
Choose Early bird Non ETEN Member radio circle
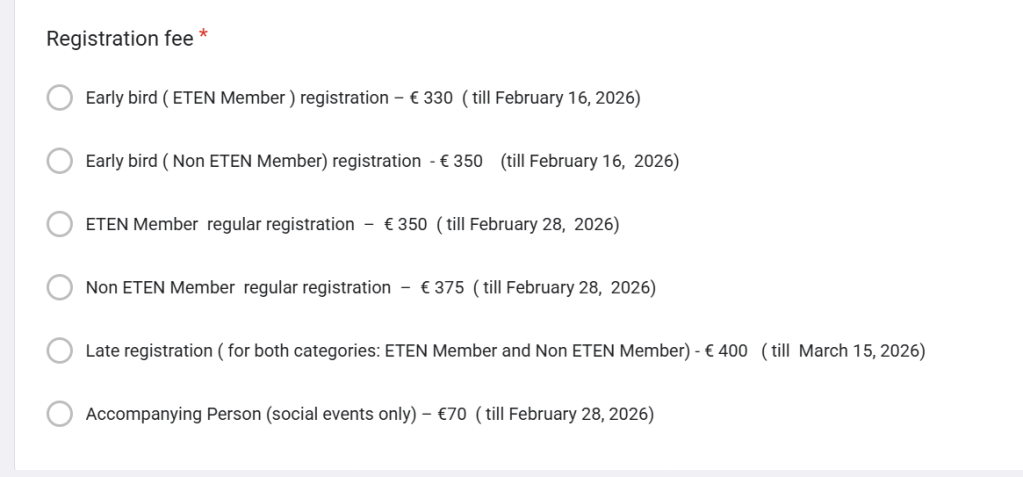click(x=60, y=161)
